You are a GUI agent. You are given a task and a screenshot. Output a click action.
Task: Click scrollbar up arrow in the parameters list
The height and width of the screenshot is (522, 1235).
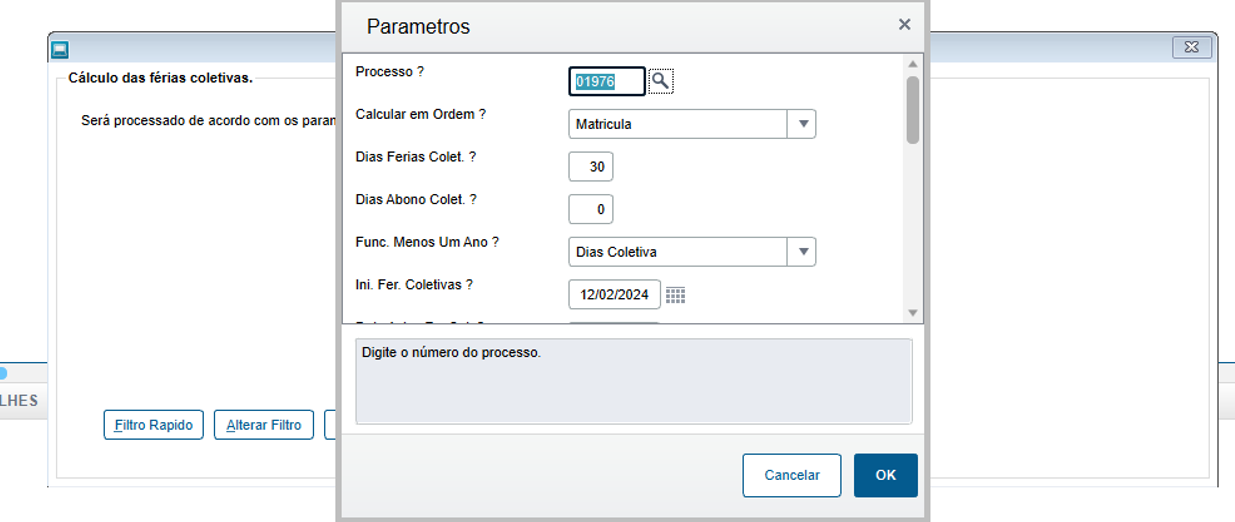coord(912,64)
